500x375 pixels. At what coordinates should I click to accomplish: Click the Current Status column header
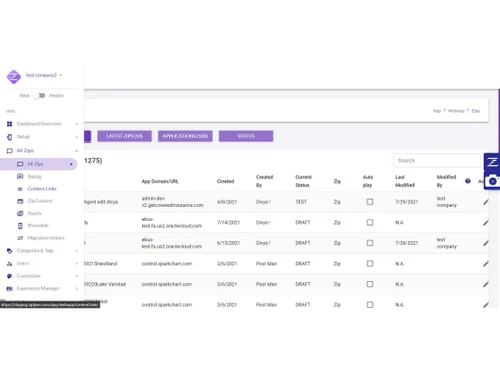[x=303, y=181]
